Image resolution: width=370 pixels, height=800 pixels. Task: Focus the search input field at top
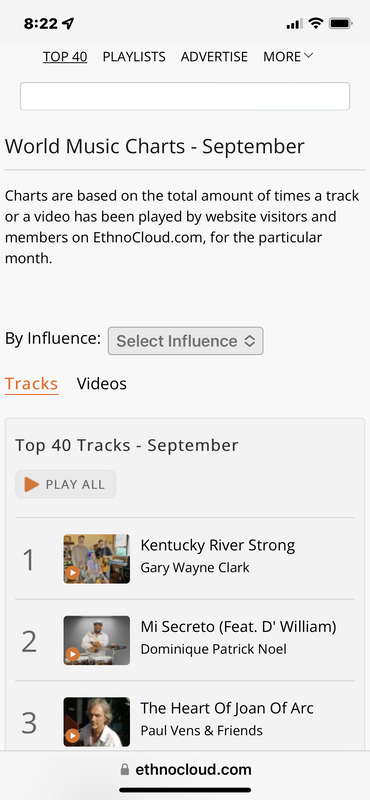[185, 96]
